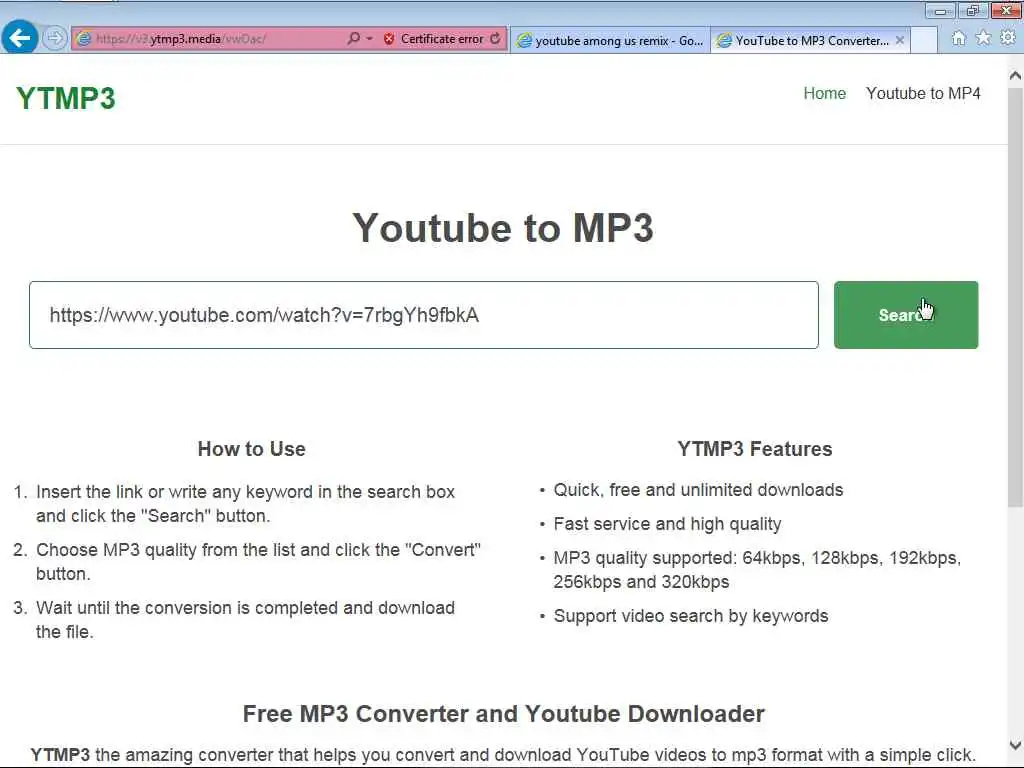Switch to the youtube among us remix tab
The height and width of the screenshot is (768, 1024).
coord(610,40)
